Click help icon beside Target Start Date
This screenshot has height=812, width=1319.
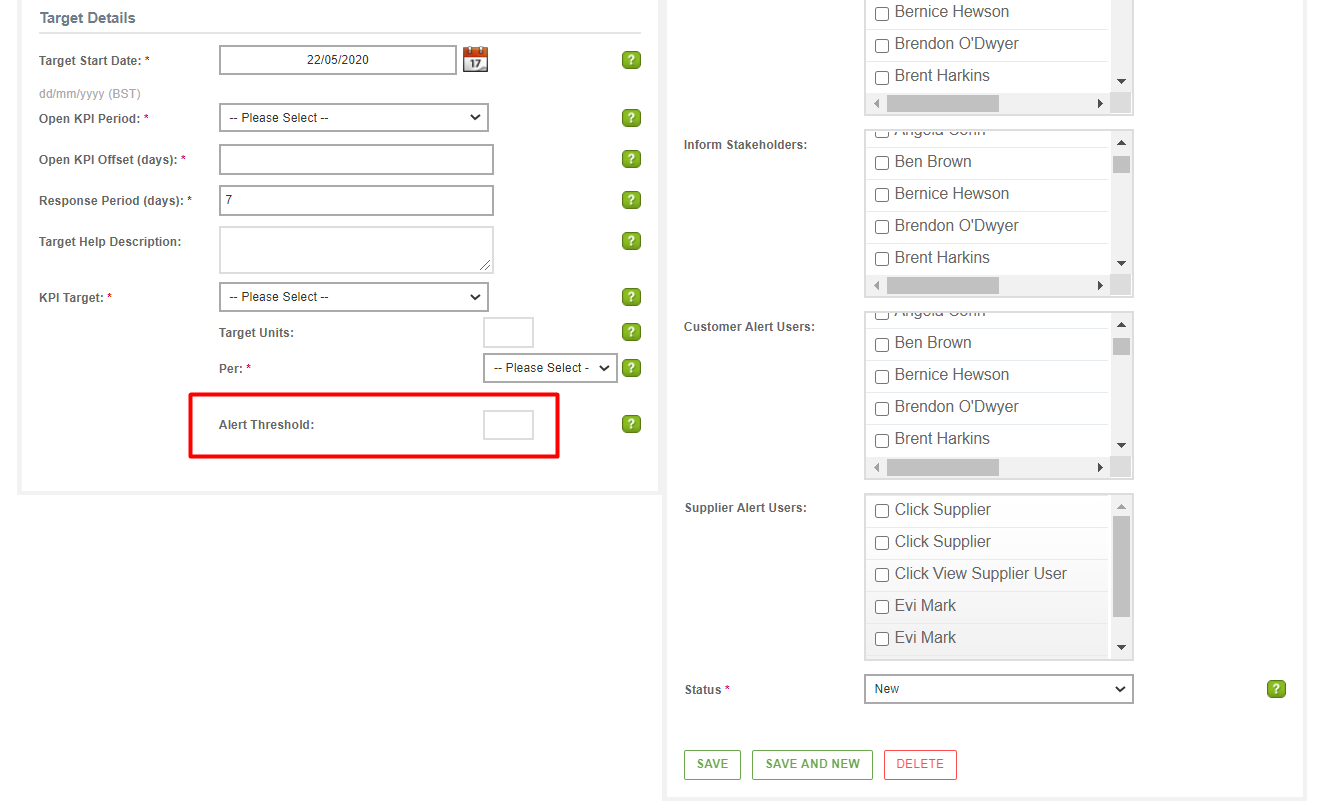[x=631, y=60]
